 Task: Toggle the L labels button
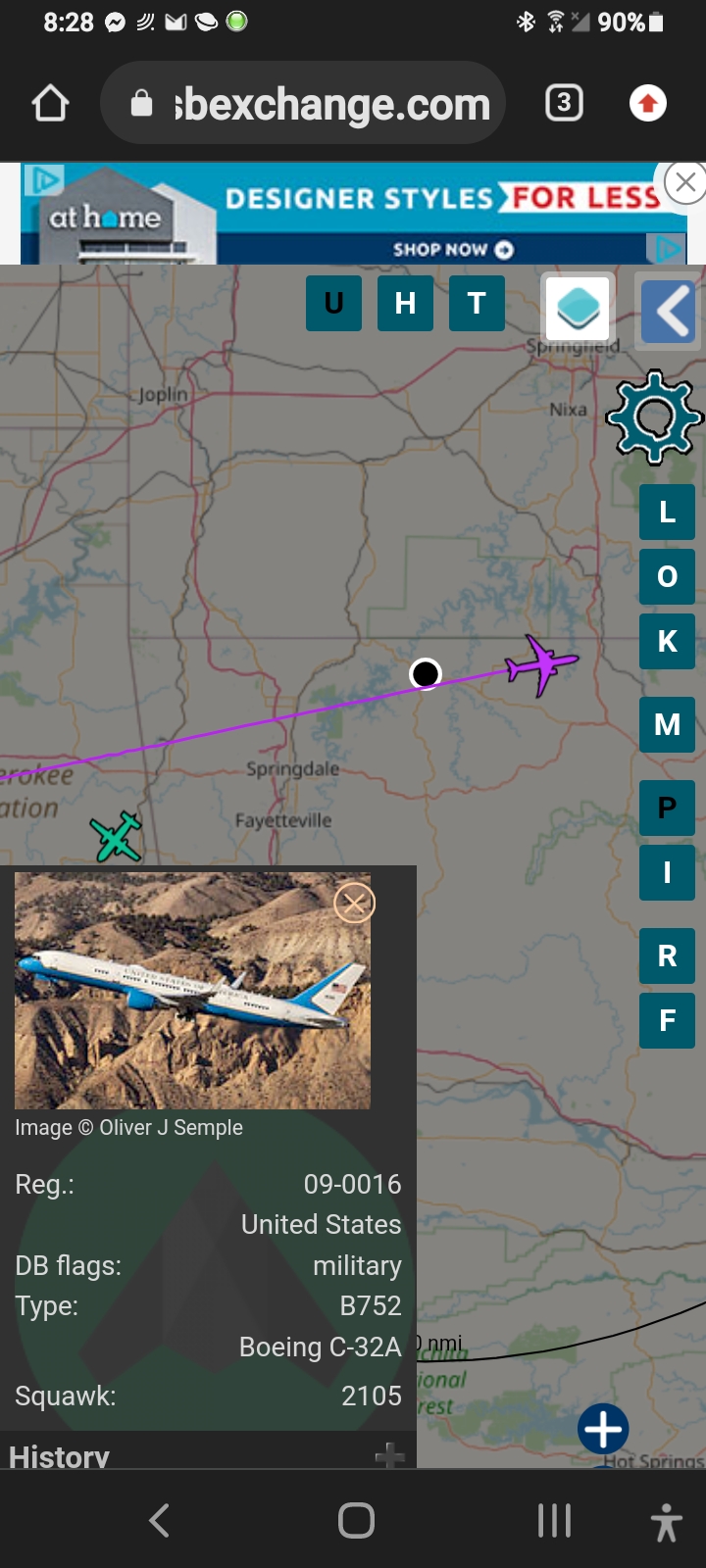click(667, 512)
